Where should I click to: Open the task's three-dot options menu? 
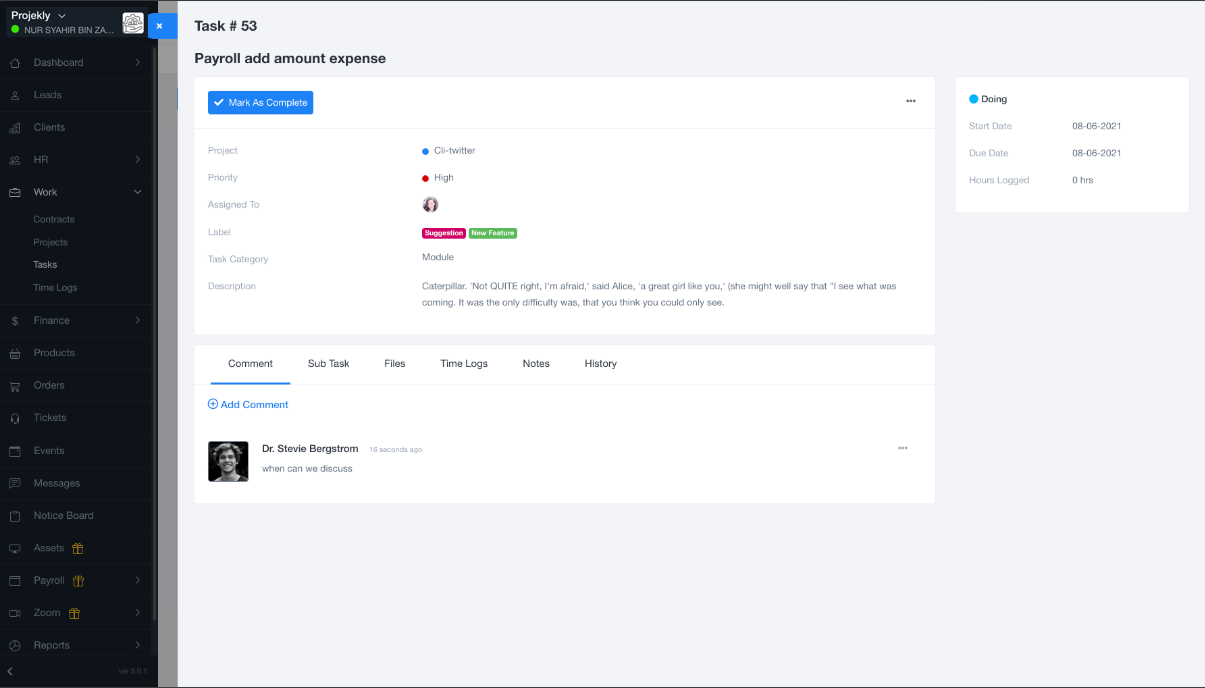[910, 101]
